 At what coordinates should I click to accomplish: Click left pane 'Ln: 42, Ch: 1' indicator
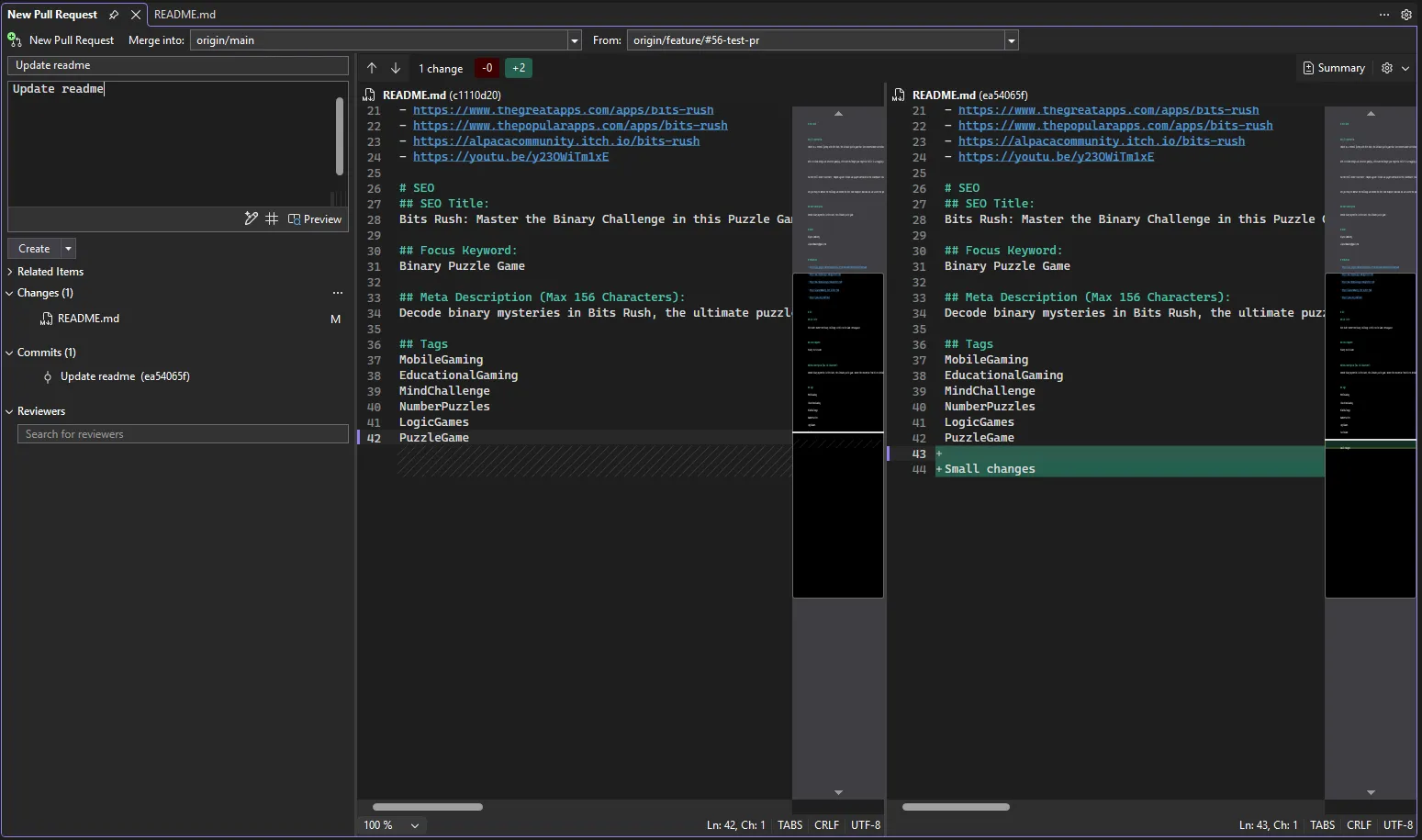735,825
